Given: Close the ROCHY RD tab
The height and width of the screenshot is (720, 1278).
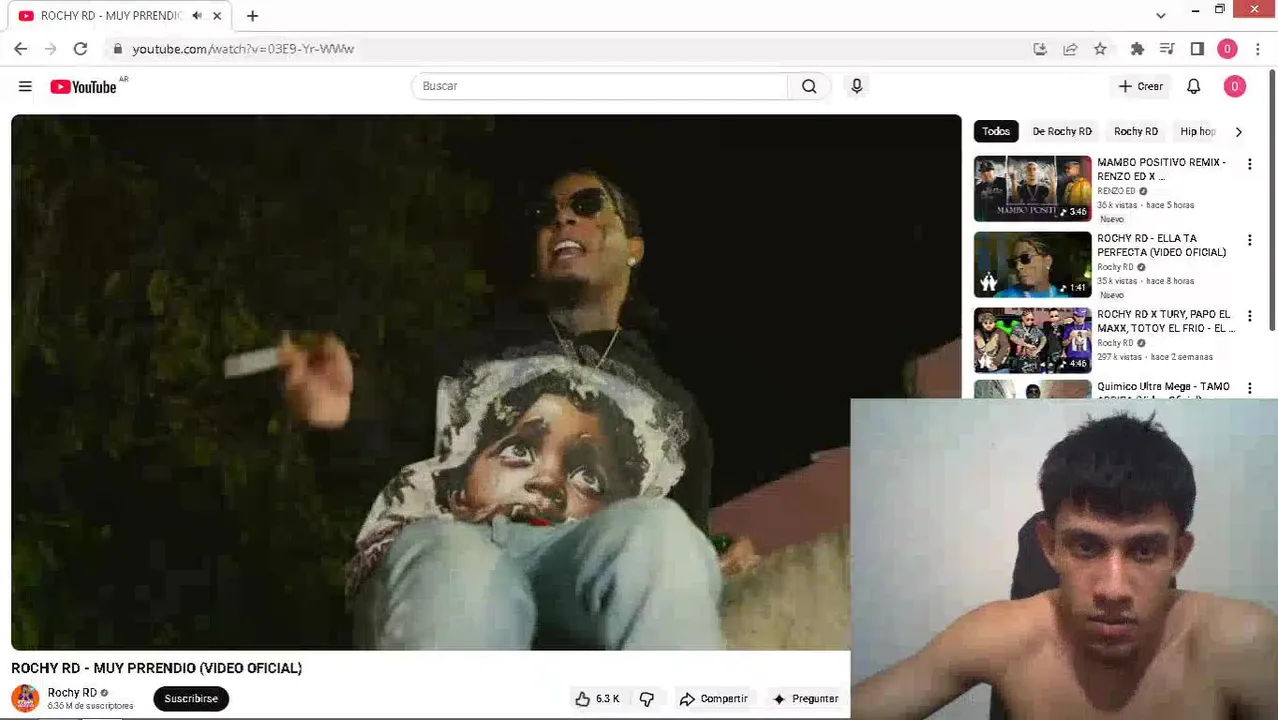Looking at the screenshot, I should 217,16.
